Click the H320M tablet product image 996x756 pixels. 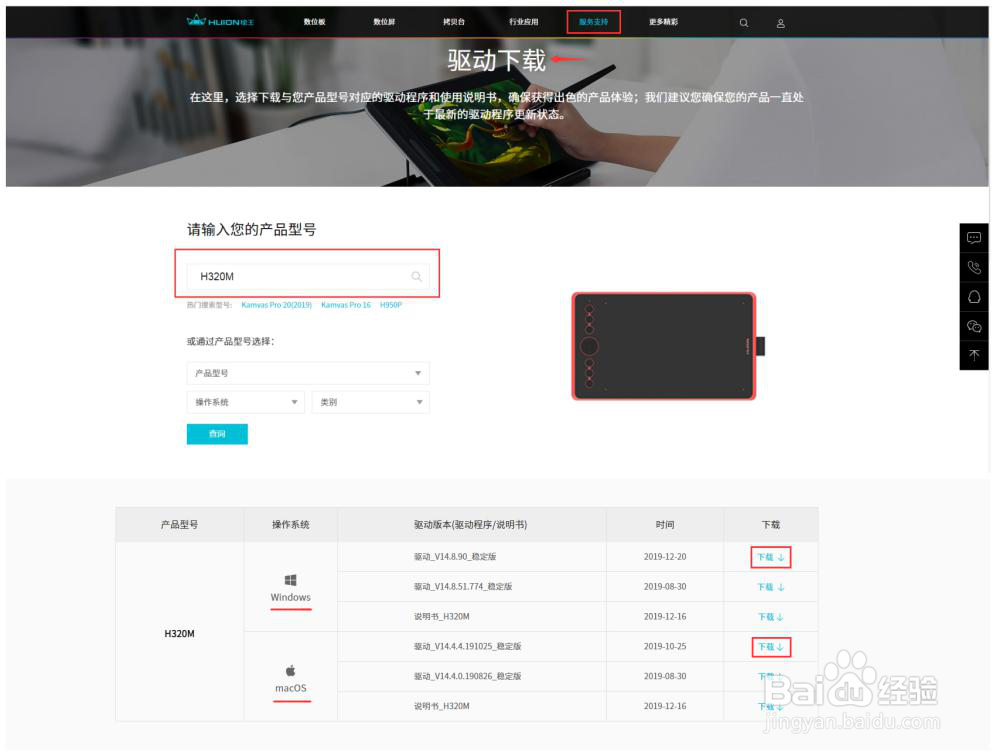[667, 346]
